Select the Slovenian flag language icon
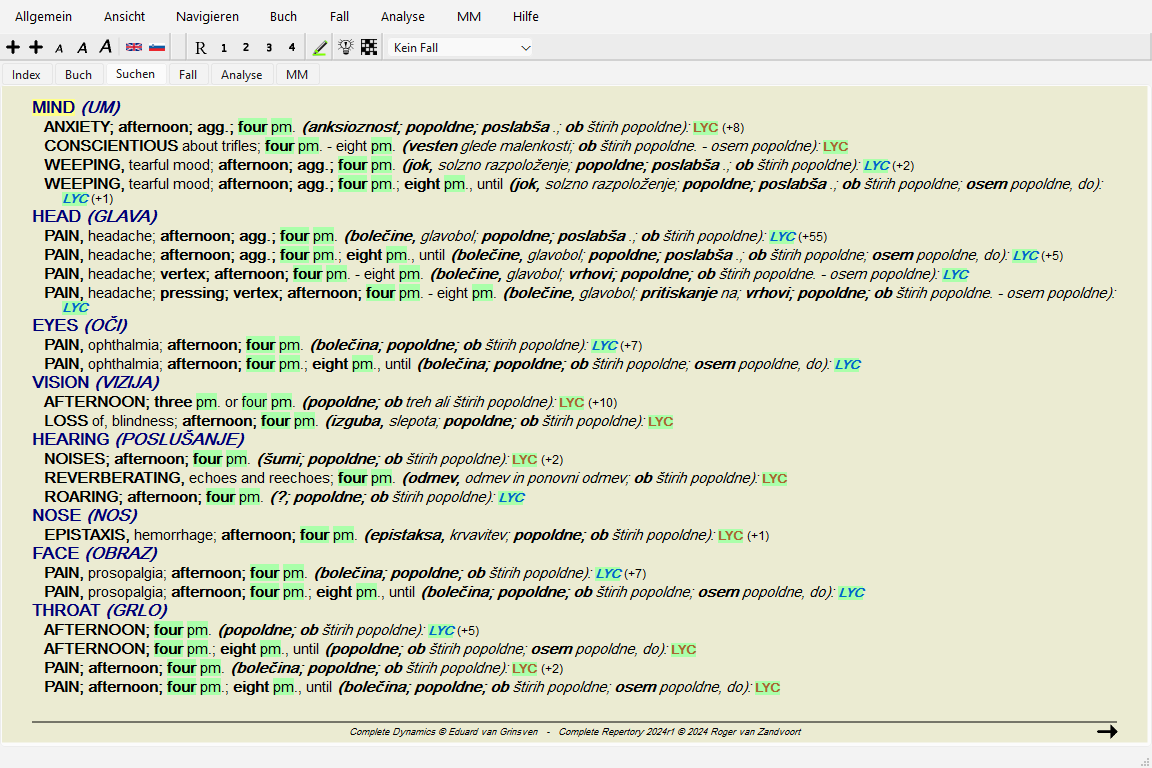The height and width of the screenshot is (768, 1152). [157, 47]
